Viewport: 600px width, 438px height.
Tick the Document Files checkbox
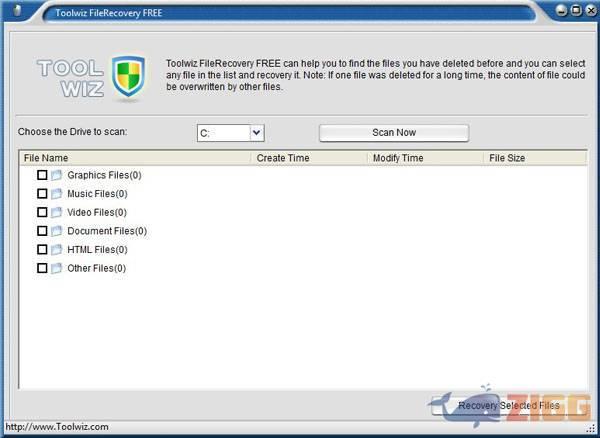click(42, 231)
